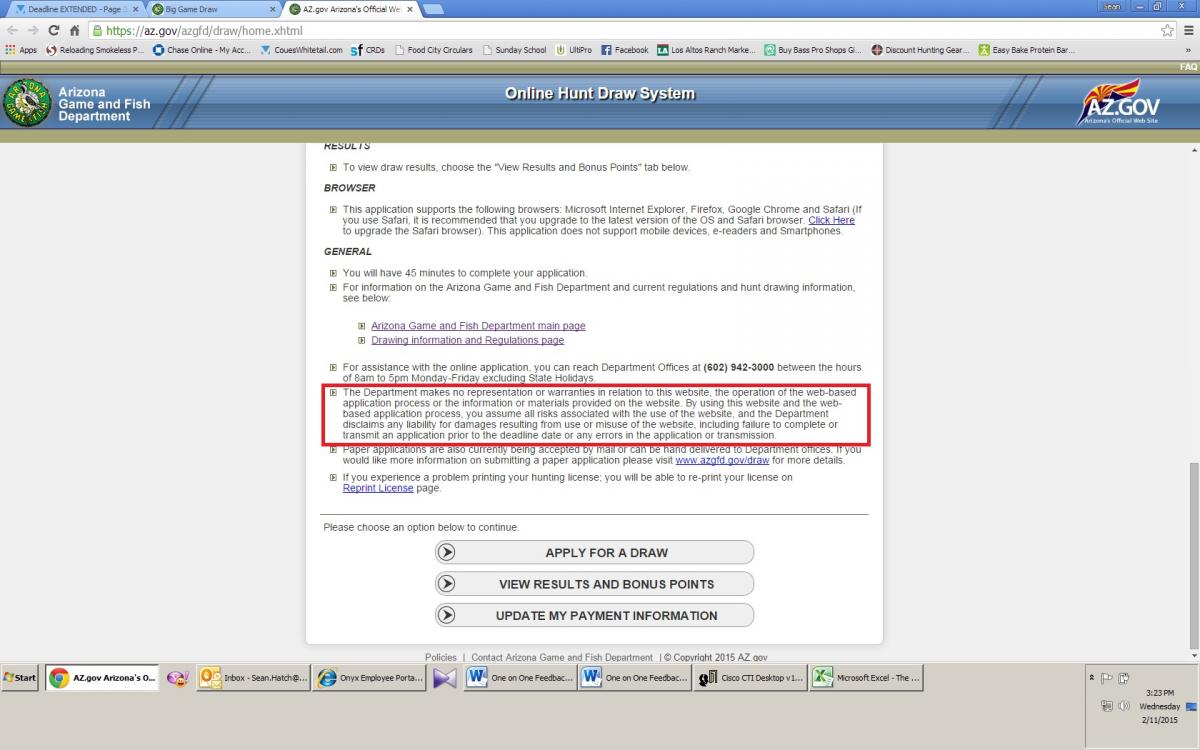Click UPDATE MY PAYMENT INFORMATION button
Image resolution: width=1200 pixels, height=750 pixels.
click(594, 615)
